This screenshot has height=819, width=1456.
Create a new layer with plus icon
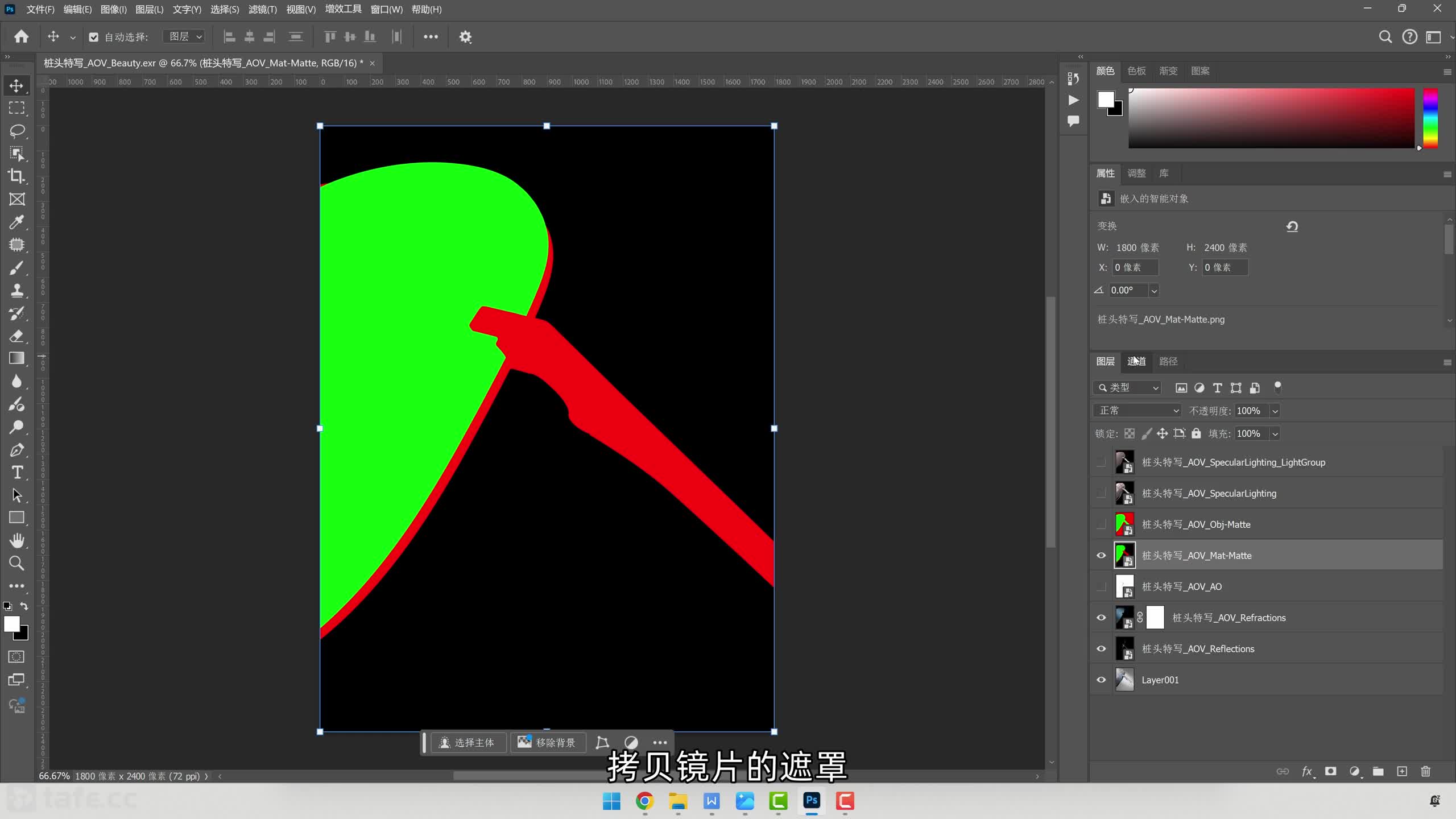pyautogui.click(x=1402, y=771)
